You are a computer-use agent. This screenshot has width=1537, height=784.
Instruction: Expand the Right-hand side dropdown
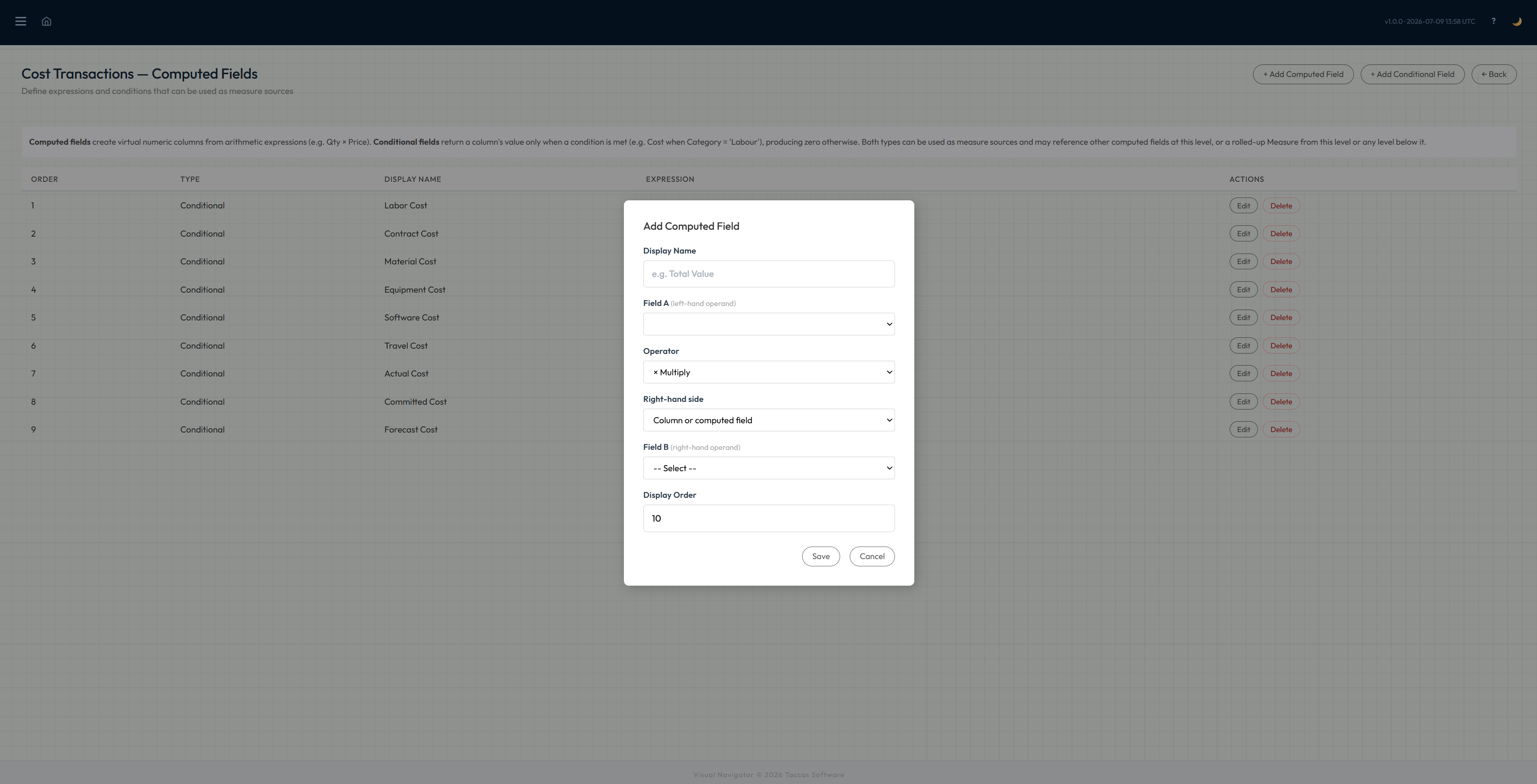(769, 420)
